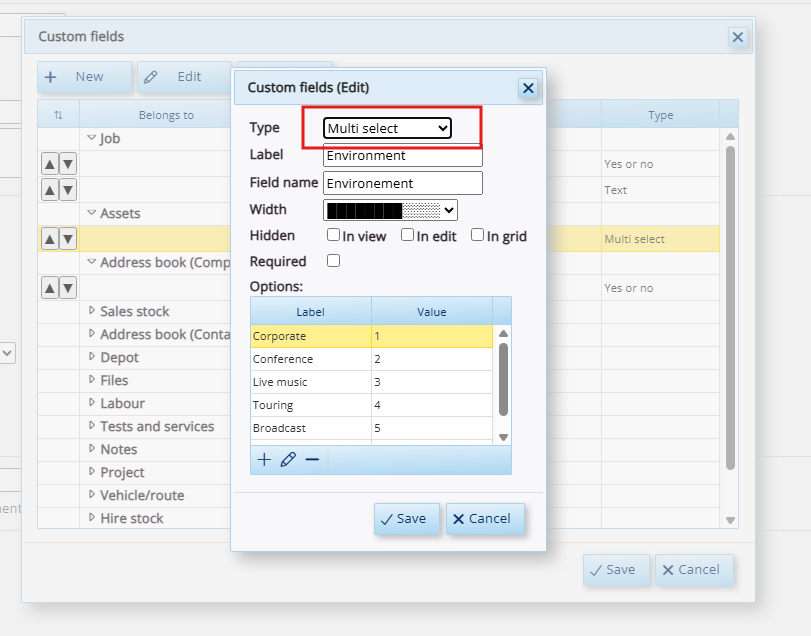This screenshot has width=811, height=636.
Task: Select the Live music option row
Action: (371, 382)
